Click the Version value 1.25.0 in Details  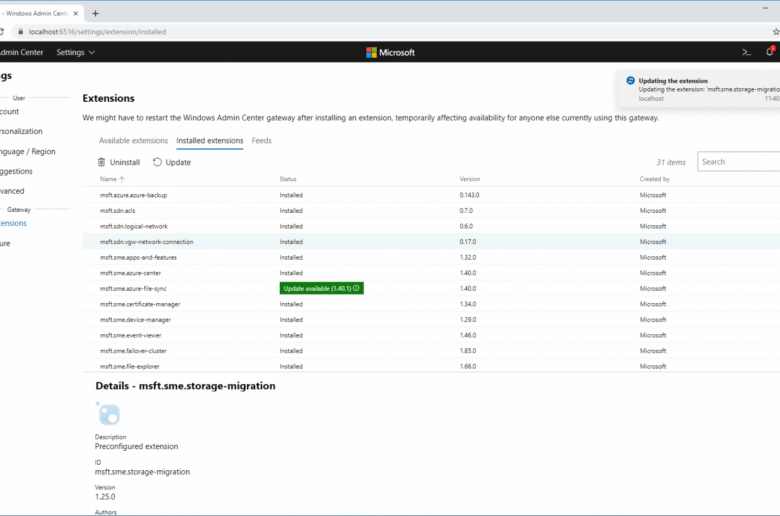click(105, 497)
